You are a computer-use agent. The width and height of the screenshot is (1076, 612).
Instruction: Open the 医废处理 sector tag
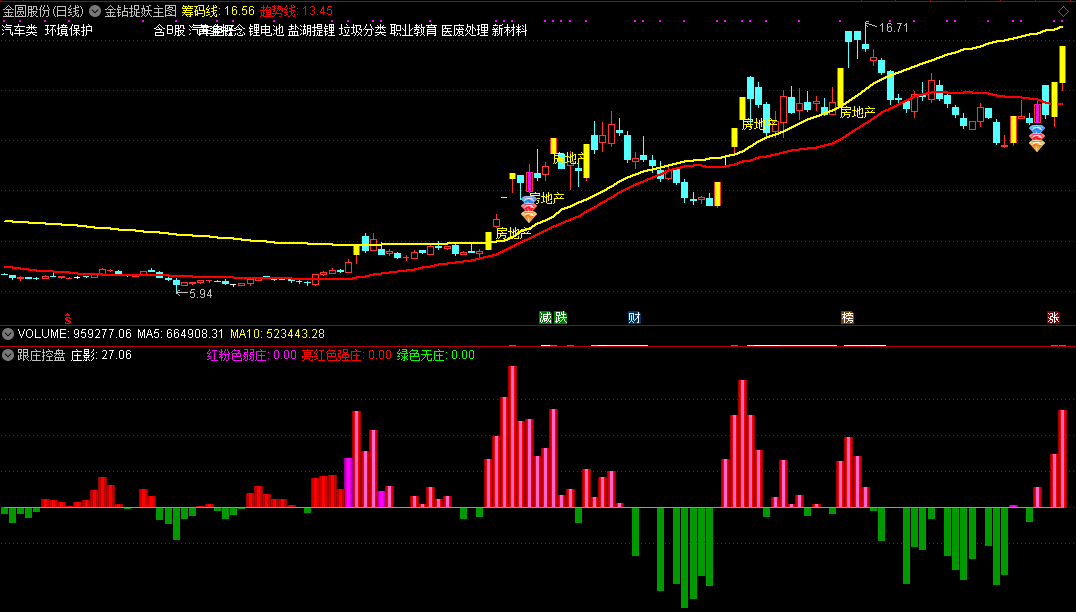(465, 30)
